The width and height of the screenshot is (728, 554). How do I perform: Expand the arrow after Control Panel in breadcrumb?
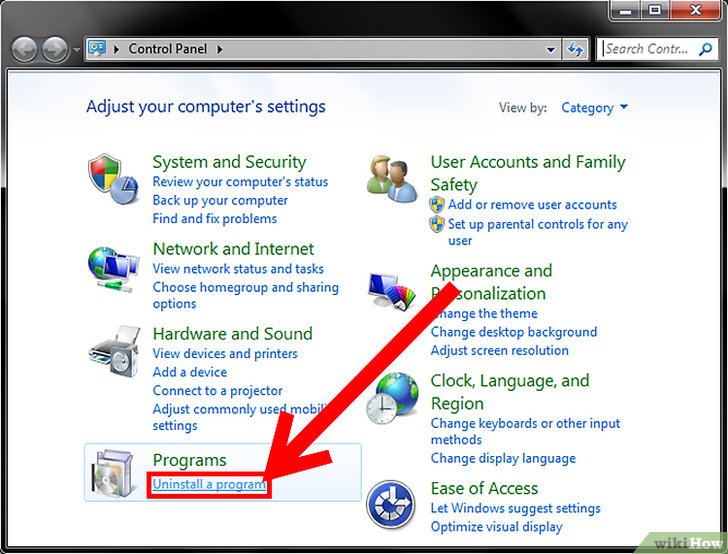220,49
